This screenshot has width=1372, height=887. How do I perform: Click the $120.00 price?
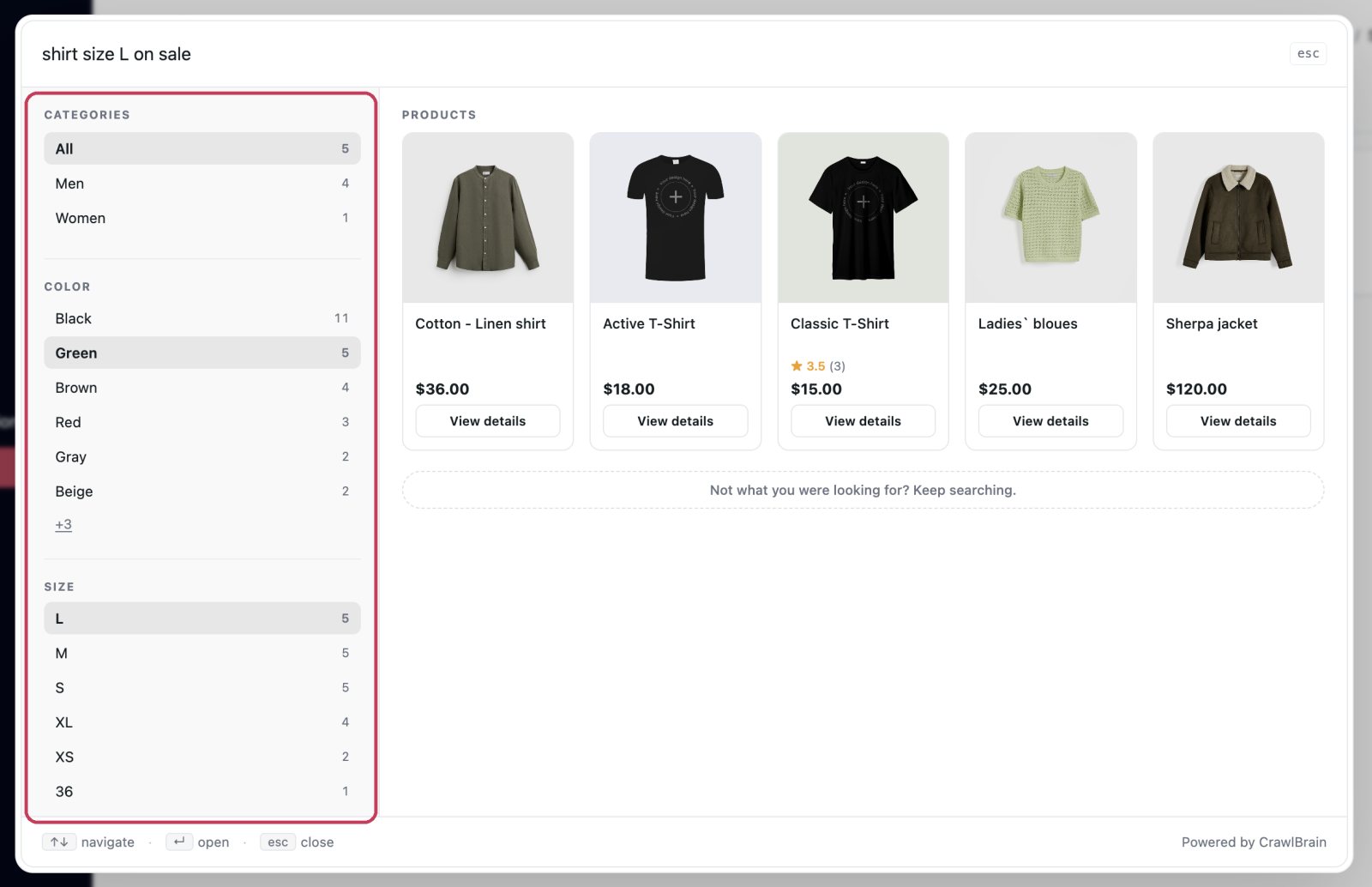pyautogui.click(x=1196, y=389)
